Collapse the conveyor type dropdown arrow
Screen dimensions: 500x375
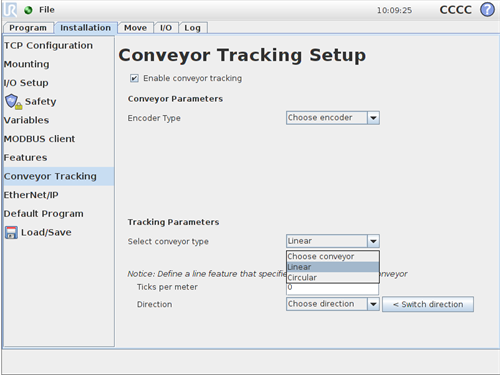point(373,241)
